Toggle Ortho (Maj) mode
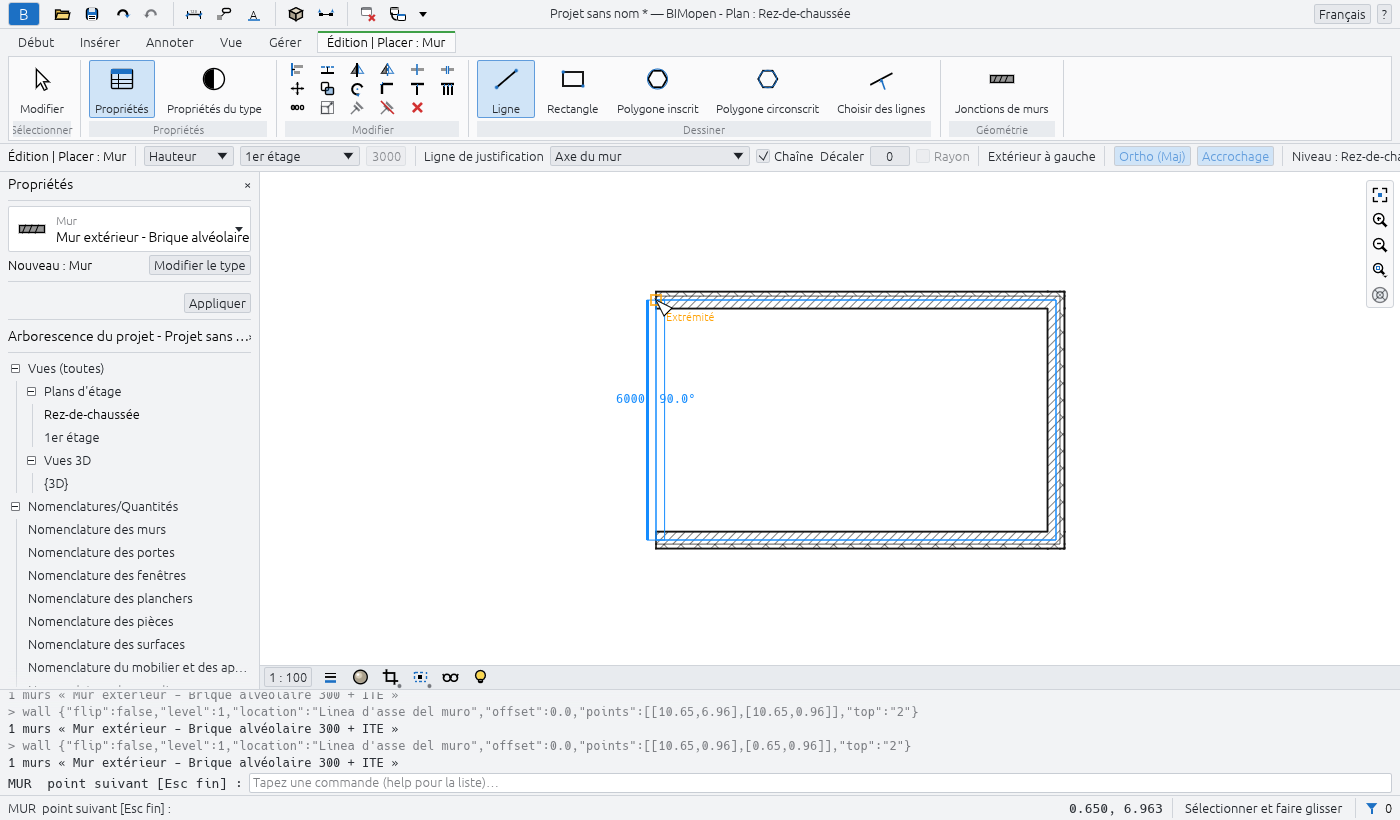 pyautogui.click(x=1152, y=156)
